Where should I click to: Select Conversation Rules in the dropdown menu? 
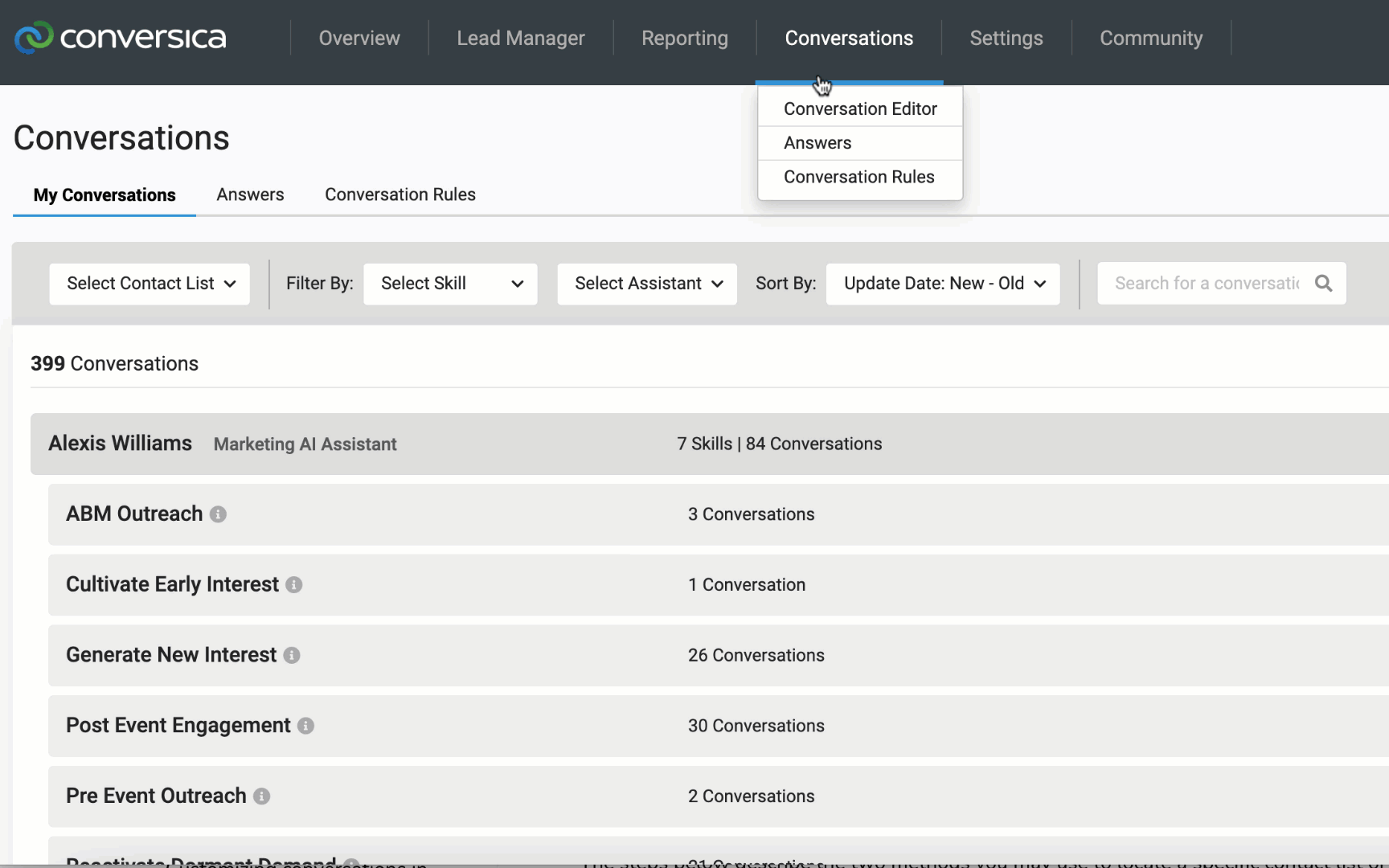coord(858,177)
